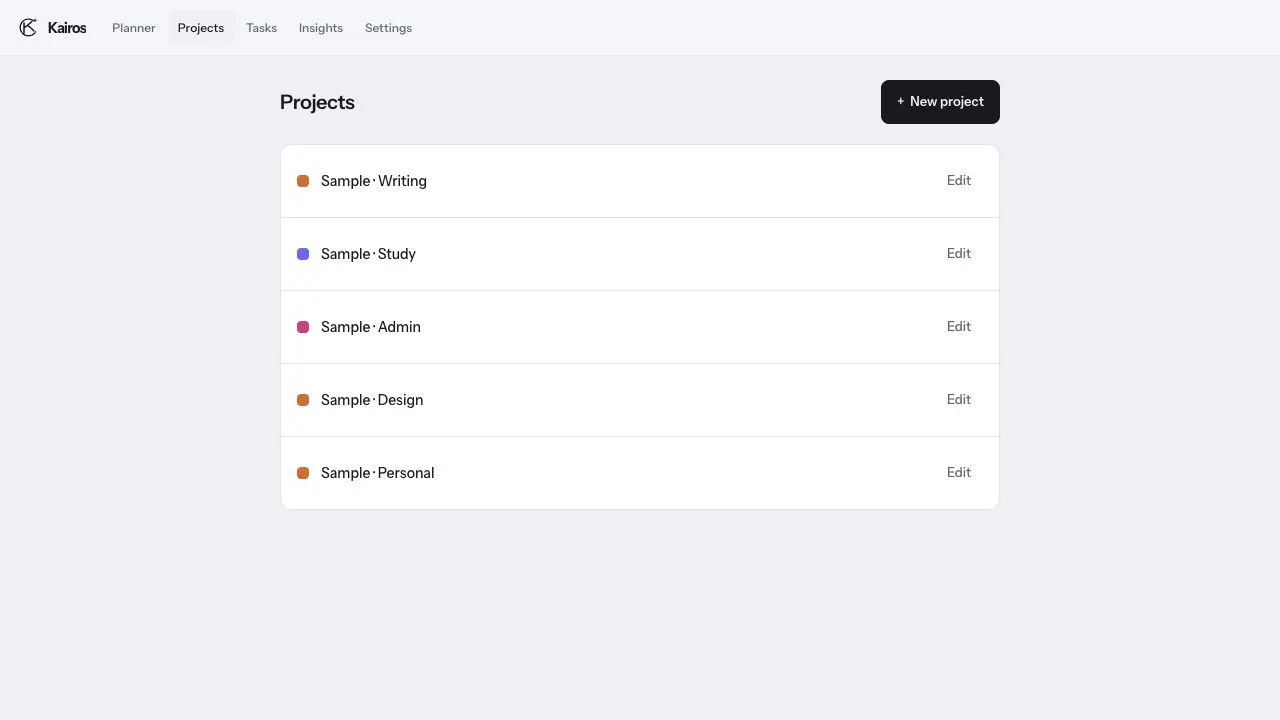Click the pink swatch beside Sample · Admin
The image size is (1280, 720).
[x=303, y=327]
